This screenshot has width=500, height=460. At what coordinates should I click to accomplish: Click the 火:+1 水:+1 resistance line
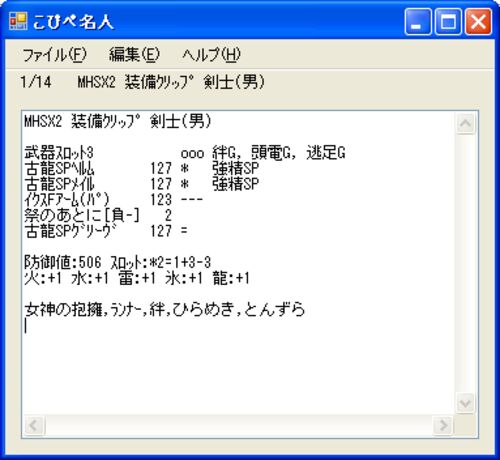click(137, 278)
